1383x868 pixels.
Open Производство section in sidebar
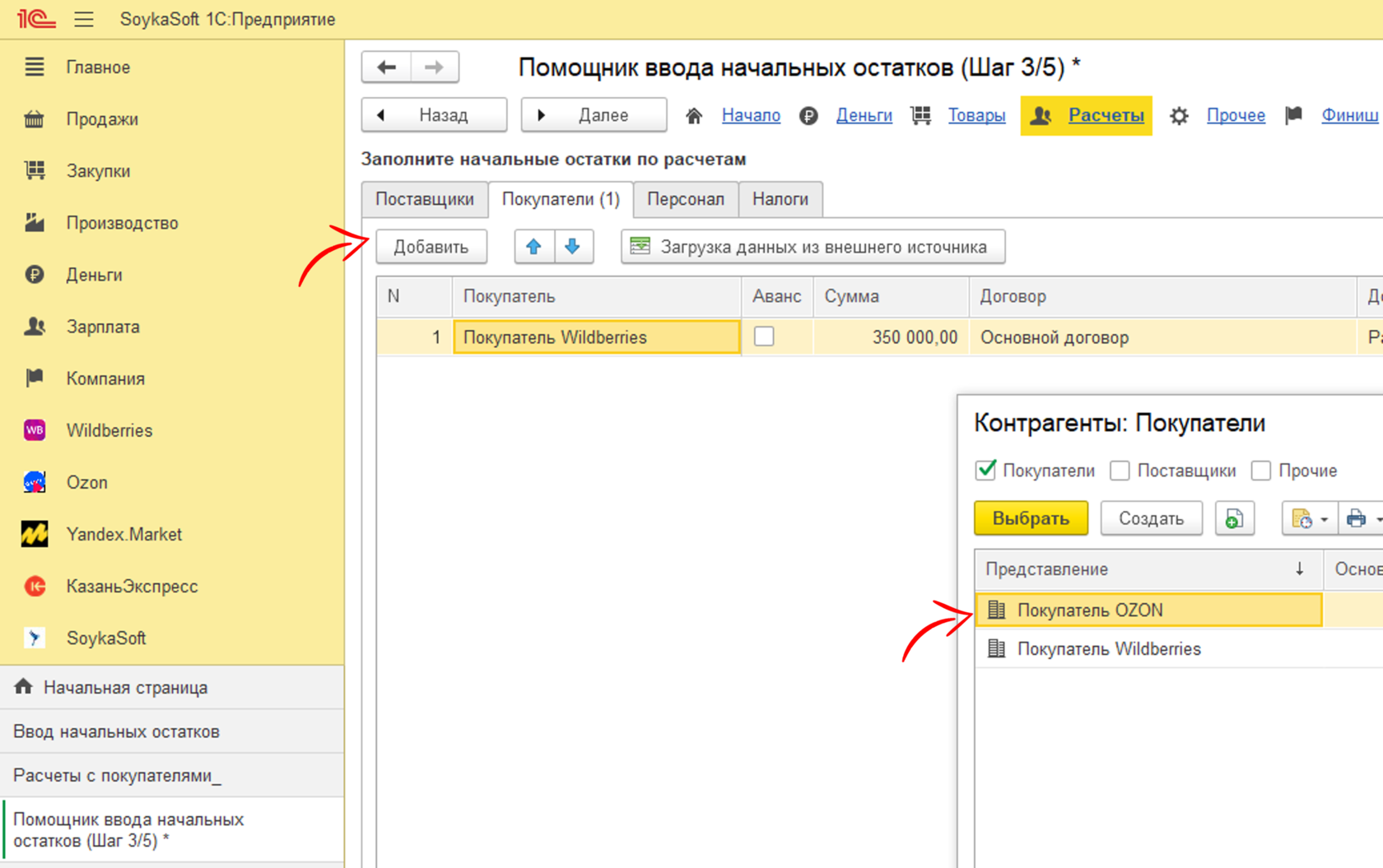tap(122, 223)
